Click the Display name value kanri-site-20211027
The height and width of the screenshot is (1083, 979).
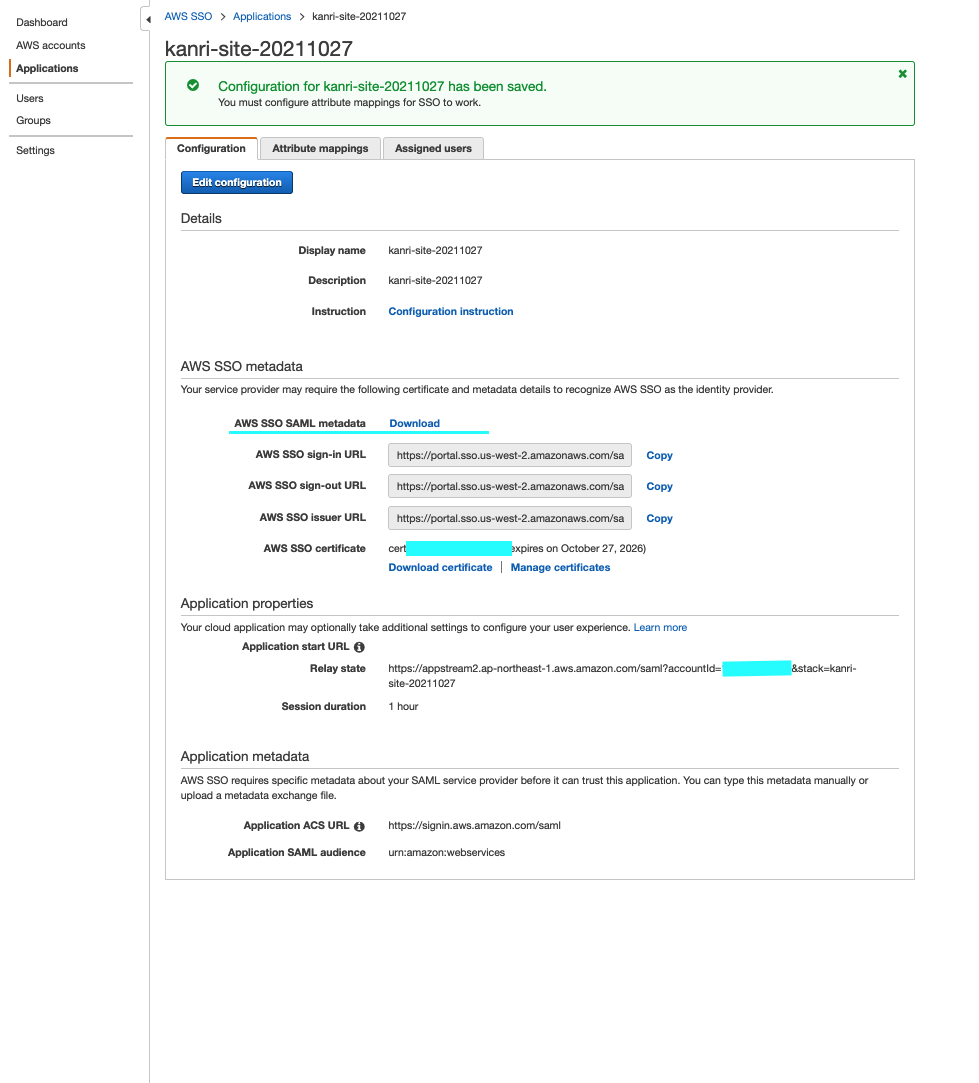pos(435,250)
